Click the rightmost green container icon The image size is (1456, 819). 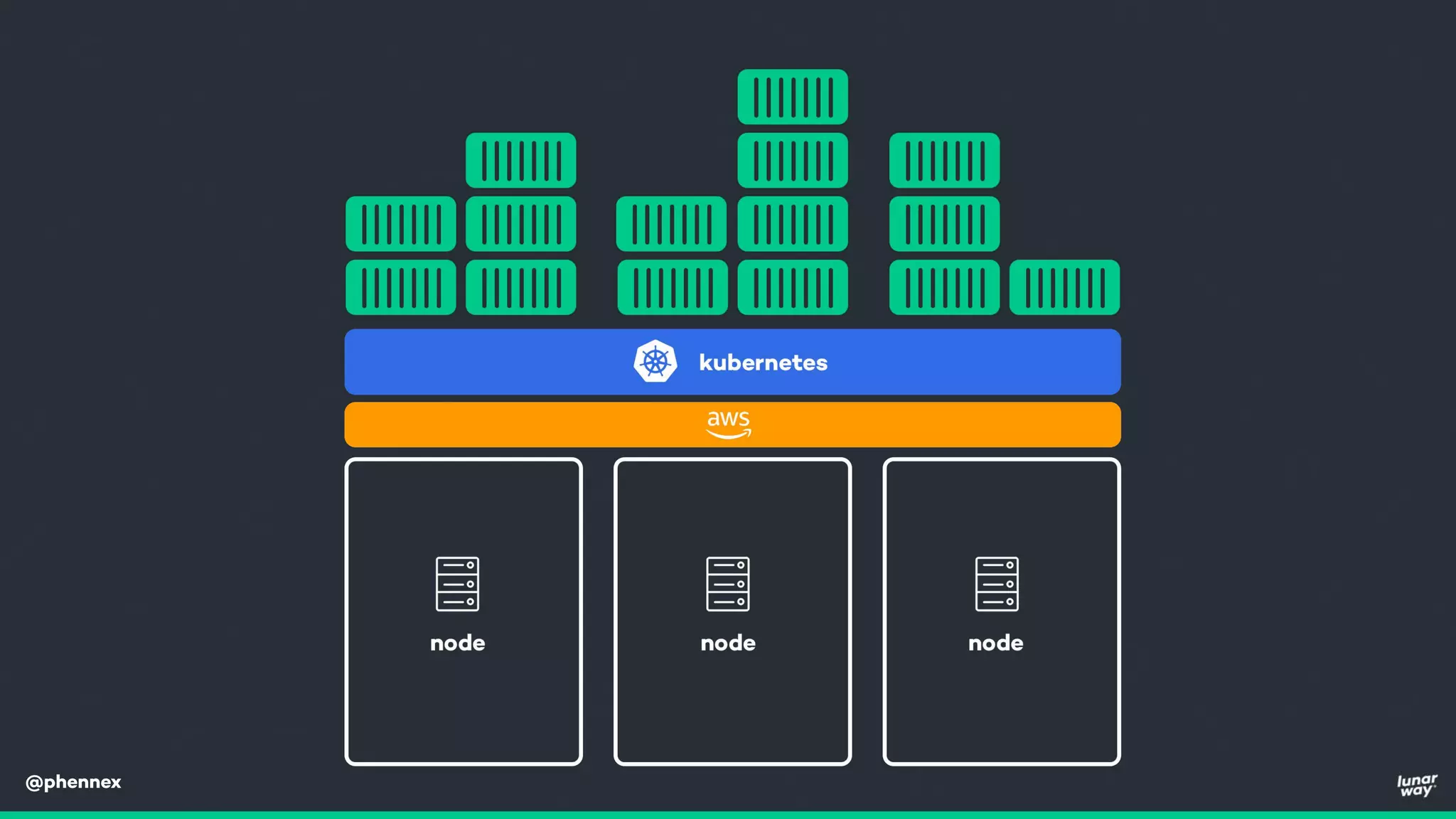(1064, 287)
